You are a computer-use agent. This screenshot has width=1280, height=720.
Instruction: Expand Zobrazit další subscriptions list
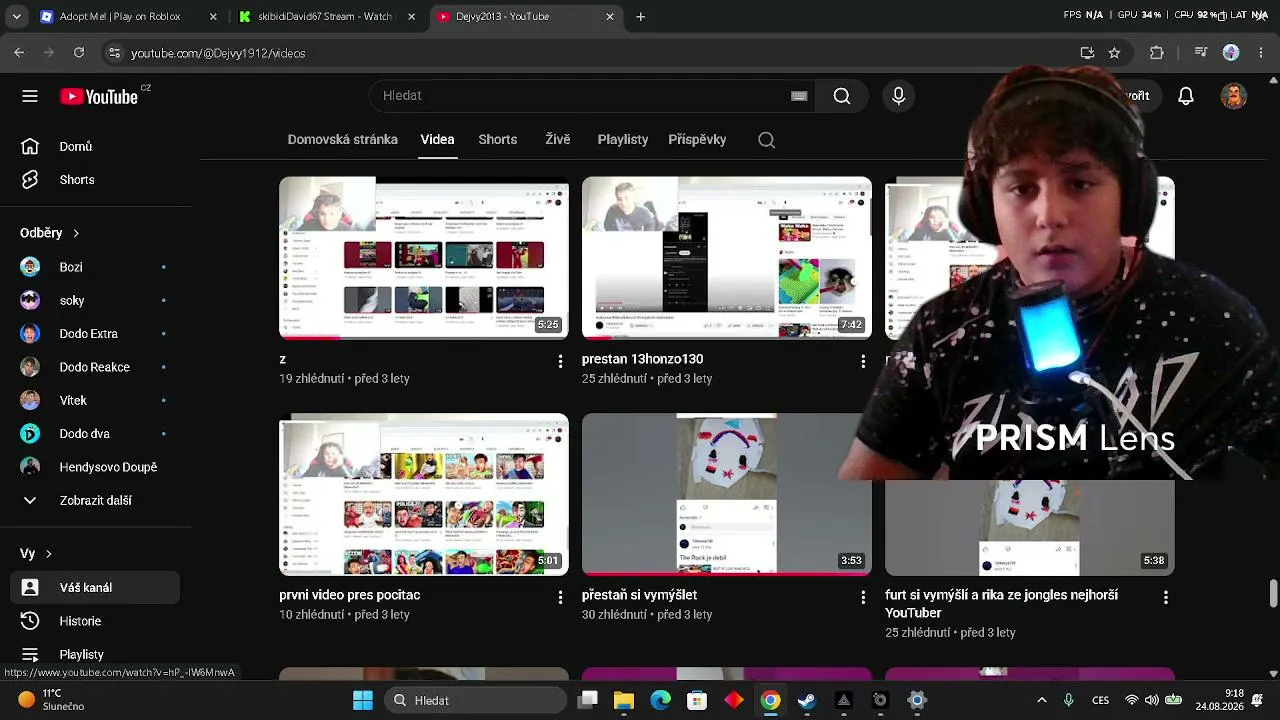[x=95, y=500]
